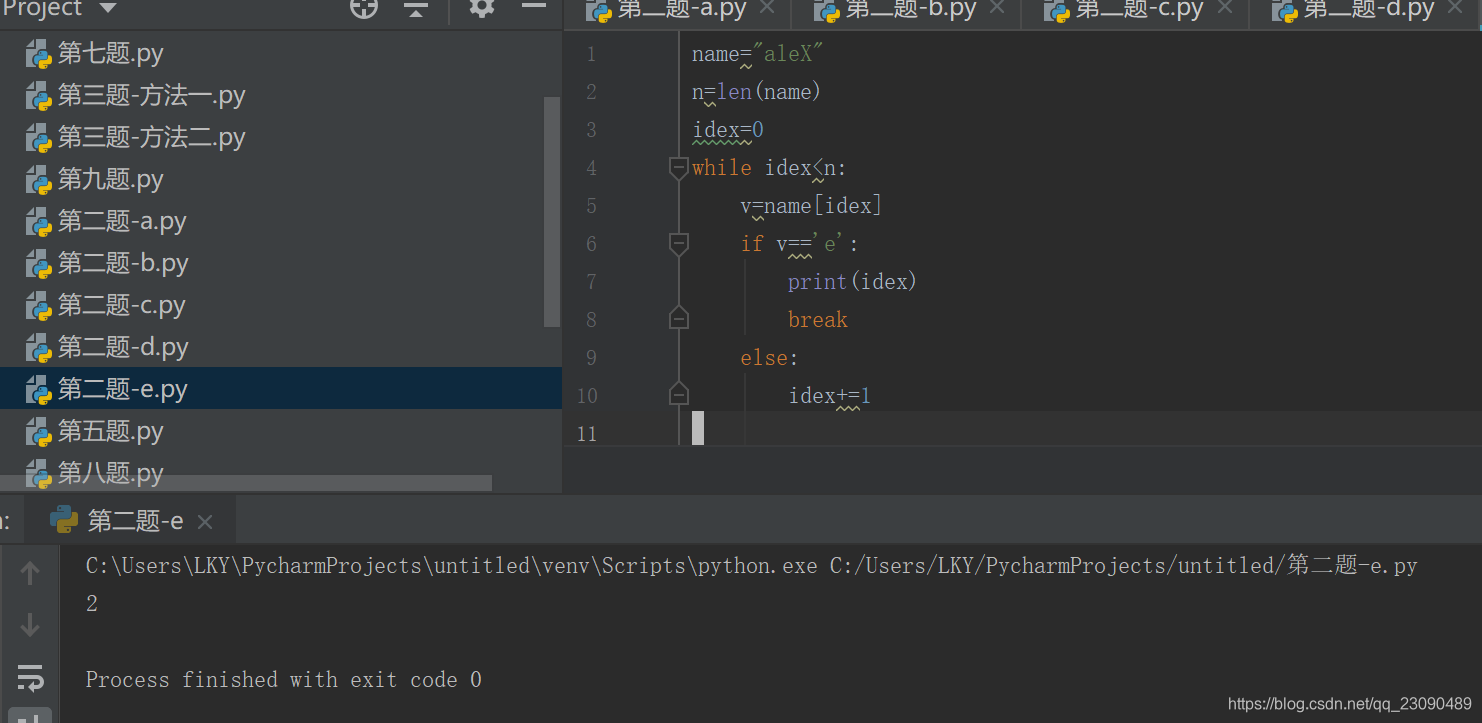Click the Python file icon beside 第五题.py

tap(39, 432)
